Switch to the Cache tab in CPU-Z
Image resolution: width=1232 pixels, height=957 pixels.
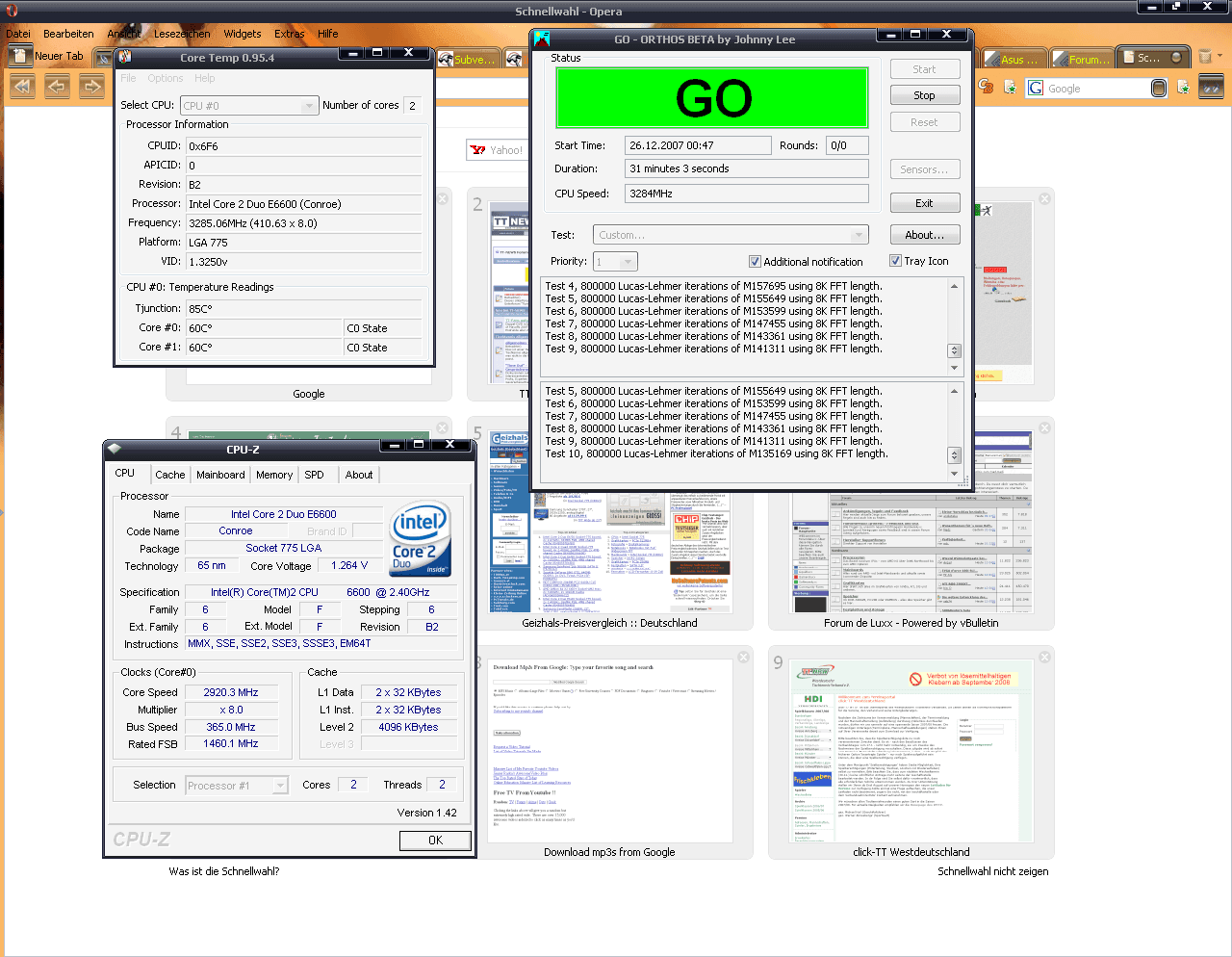[x=170, y=475]
